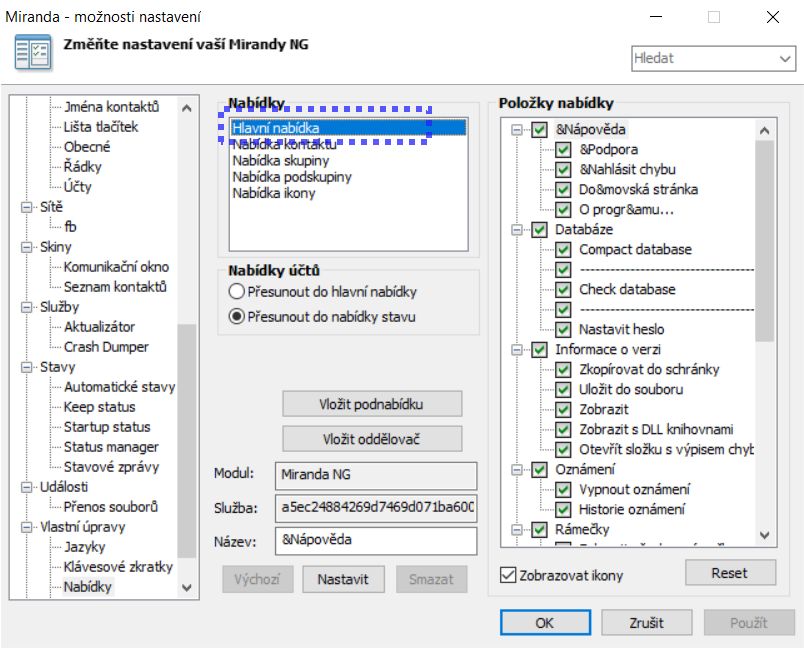Collapse the Databáze menu group

(x=517, y=230)
